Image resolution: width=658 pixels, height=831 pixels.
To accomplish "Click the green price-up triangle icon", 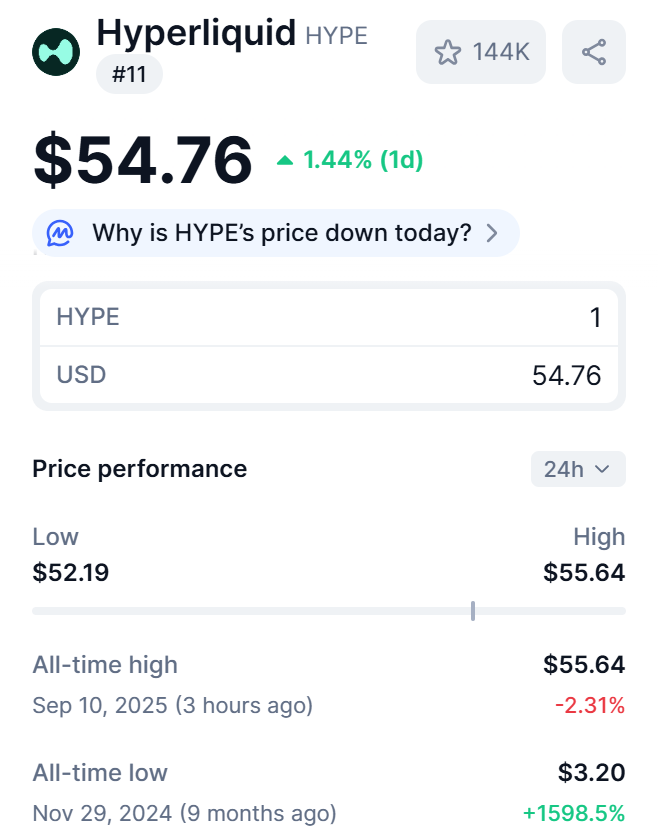I will tap(285, 160).
